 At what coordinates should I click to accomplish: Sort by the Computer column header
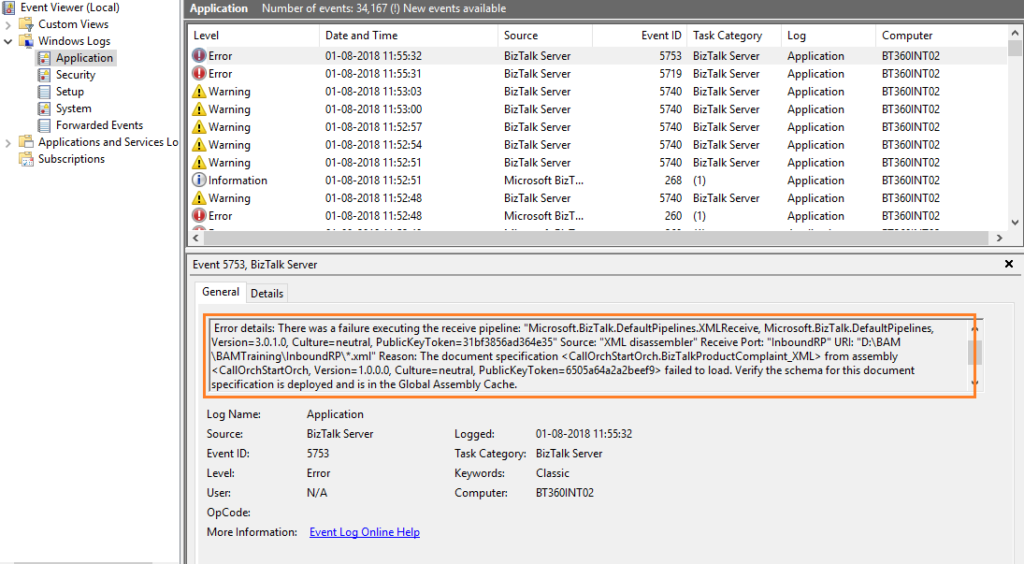click(940, 35)
